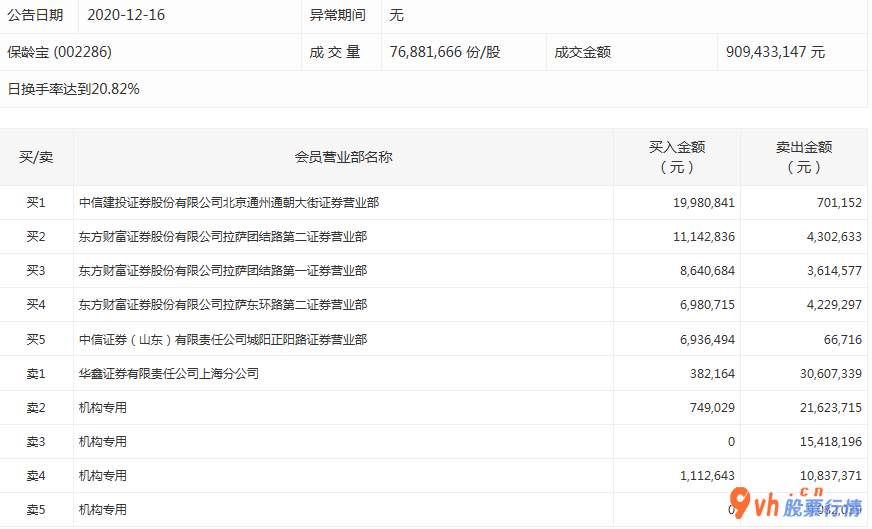Select the 买1 row label

pos(36,203)
